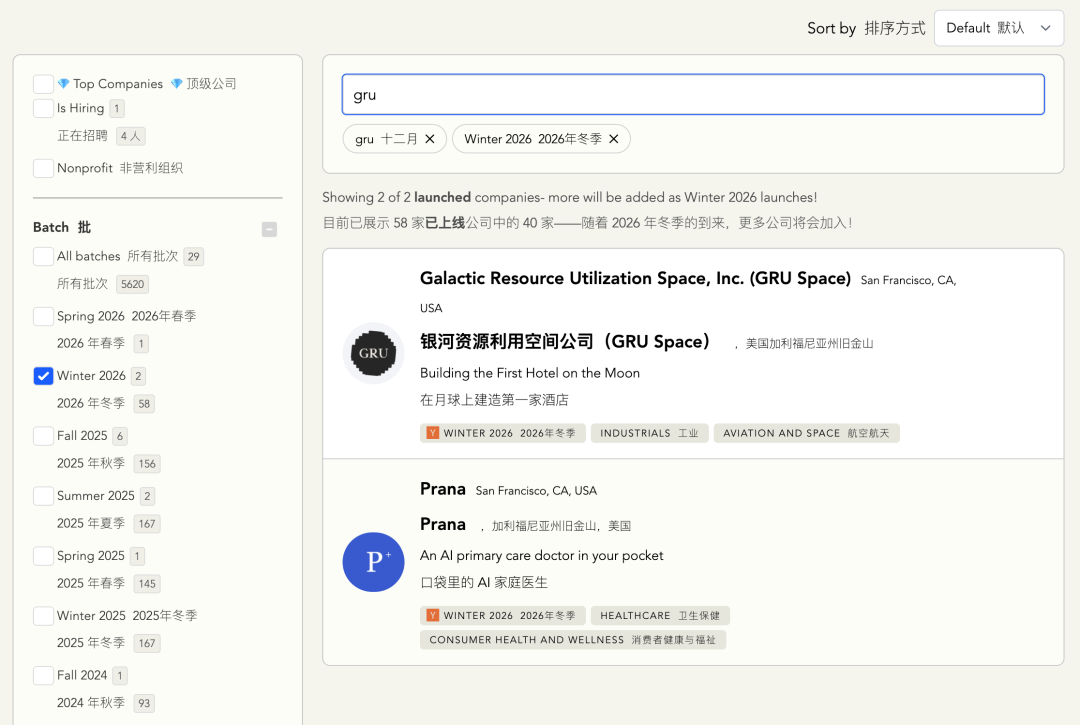
Task: Collapse the Batch section with the minus control
Action: 269,229
